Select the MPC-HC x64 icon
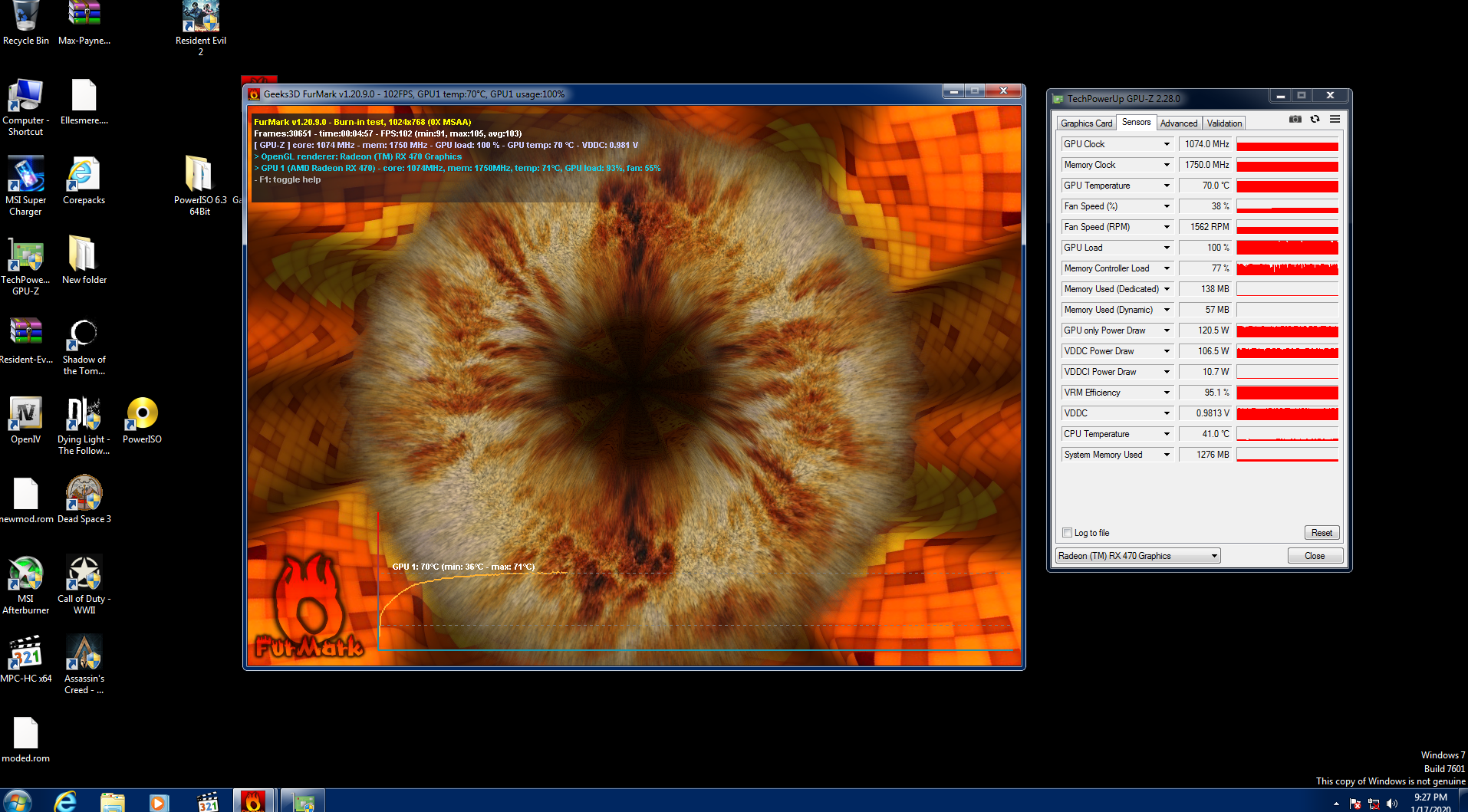This screenshot has height=812, width=1468. click(25, 659)
